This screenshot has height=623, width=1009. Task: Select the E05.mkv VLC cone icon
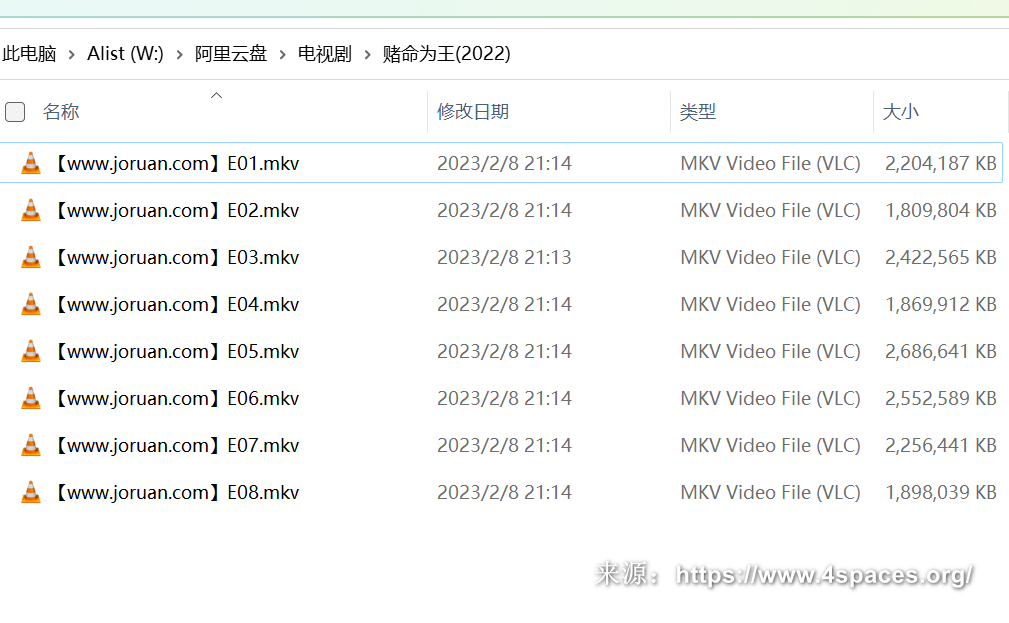pos(31,351)
